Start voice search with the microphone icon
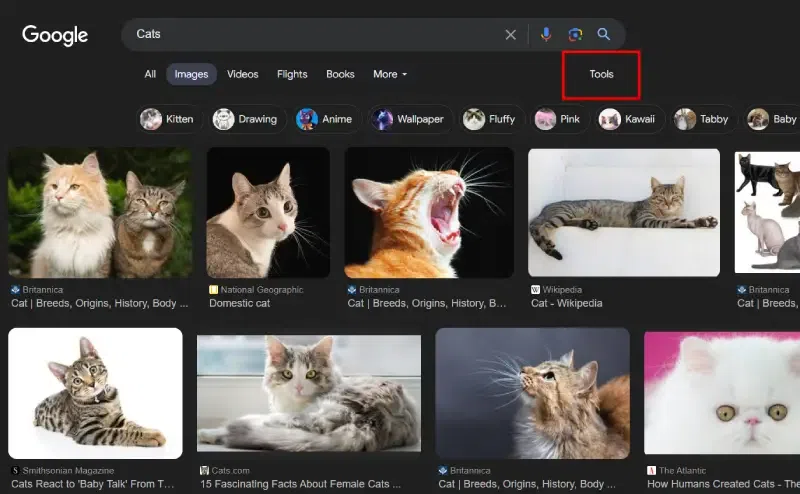The width and height of the screenshot is (800, 494). [x=546, y=34]
